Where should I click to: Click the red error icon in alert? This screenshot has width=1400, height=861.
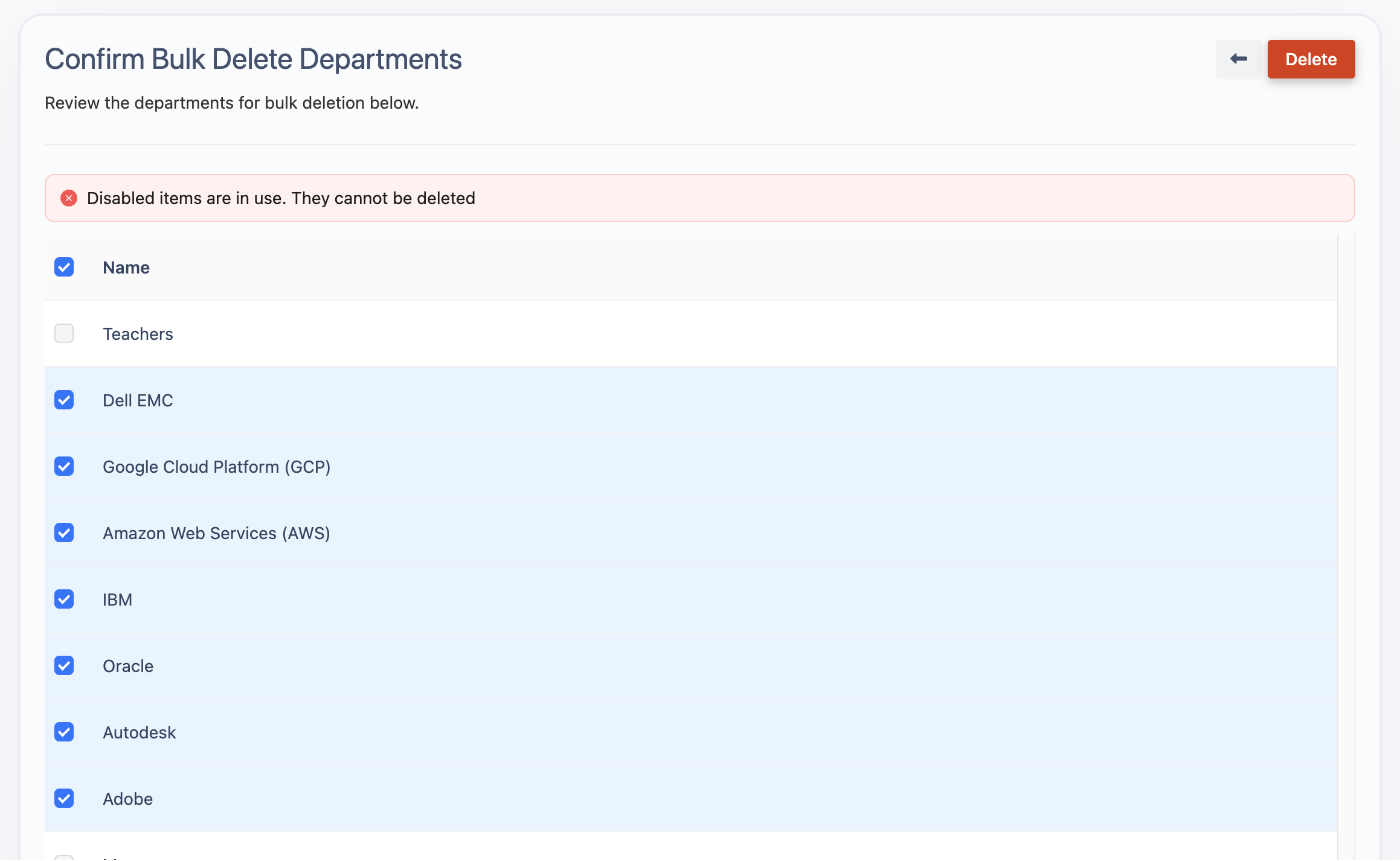point(69,198)
